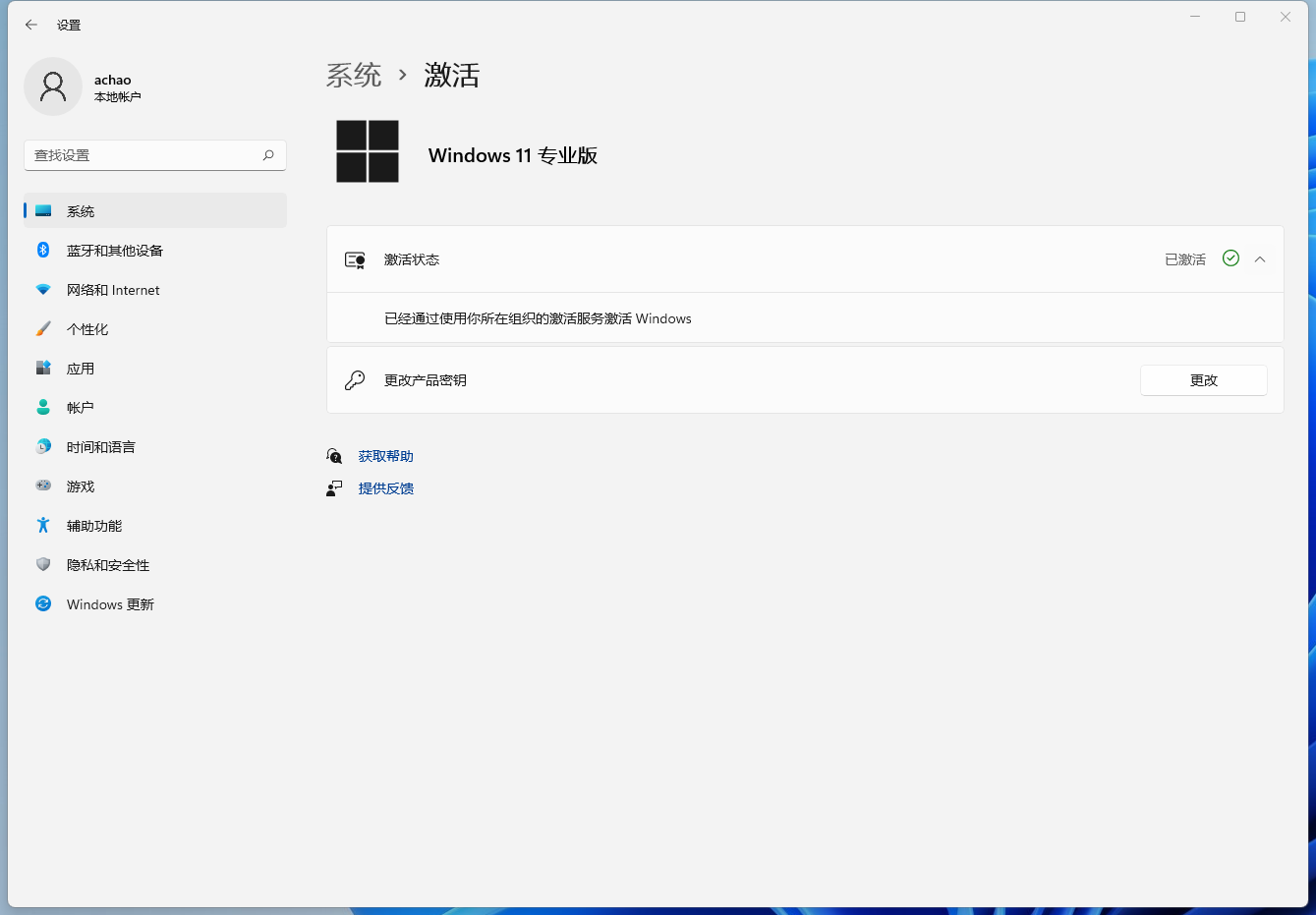Click the Accounts person icon in sidebar

(x=43, y=407)
